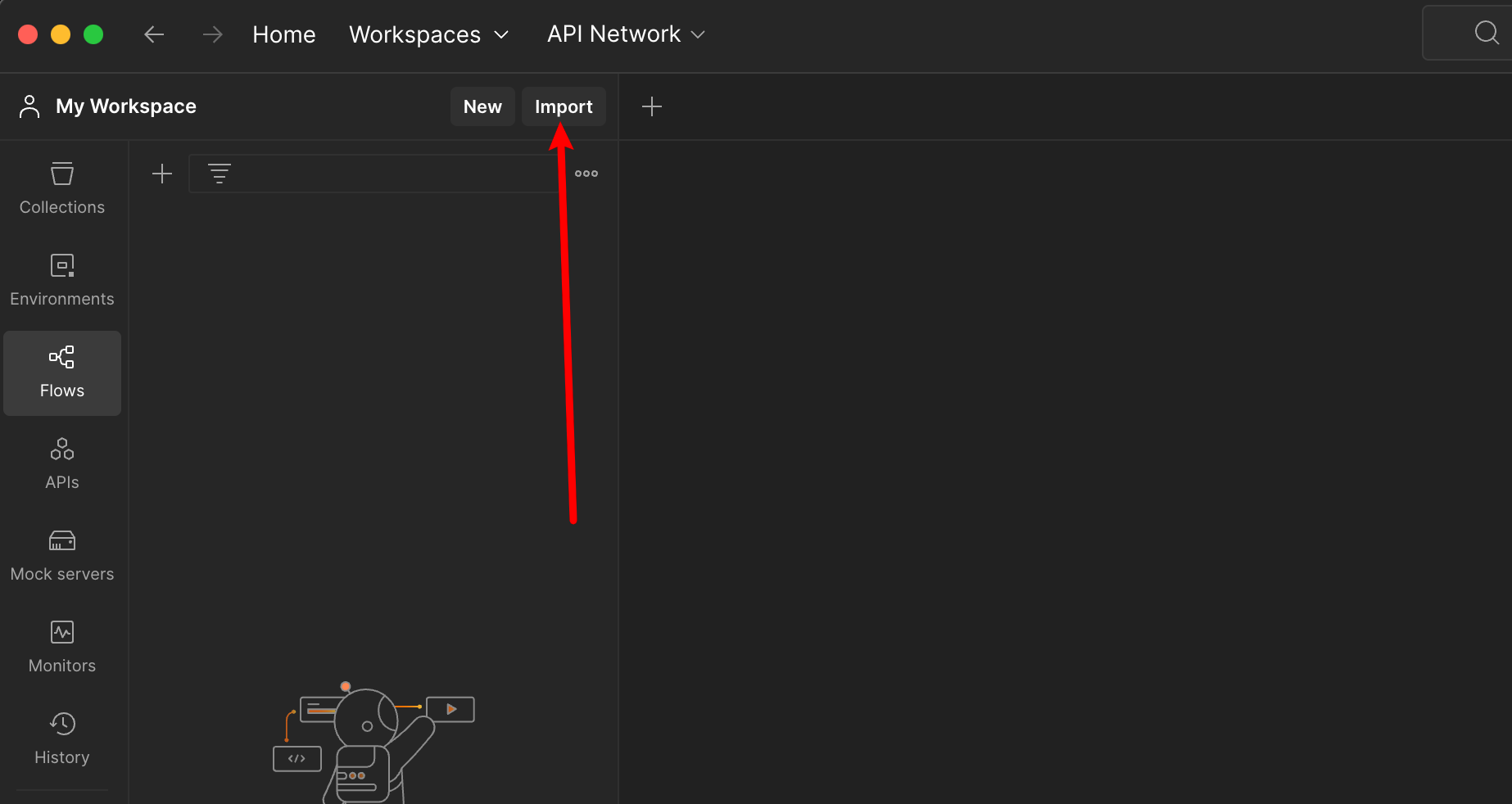The height and width of the screenshot is (804, 1512).
Task: Create a new flow with the plus icon
Action: [x=162, y=173]
